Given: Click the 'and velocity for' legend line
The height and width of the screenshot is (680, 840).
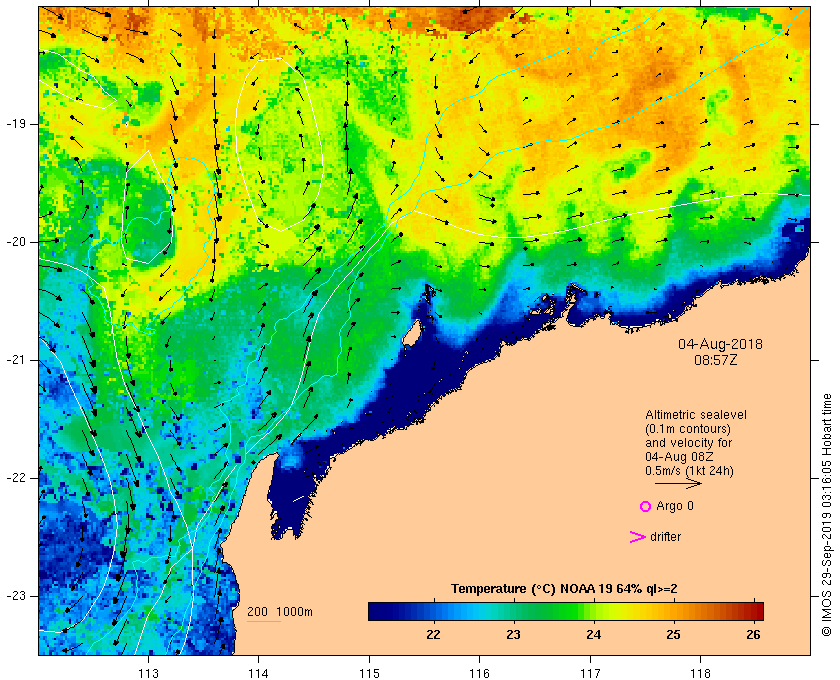Looking at the screenshot, I should 688,443.
